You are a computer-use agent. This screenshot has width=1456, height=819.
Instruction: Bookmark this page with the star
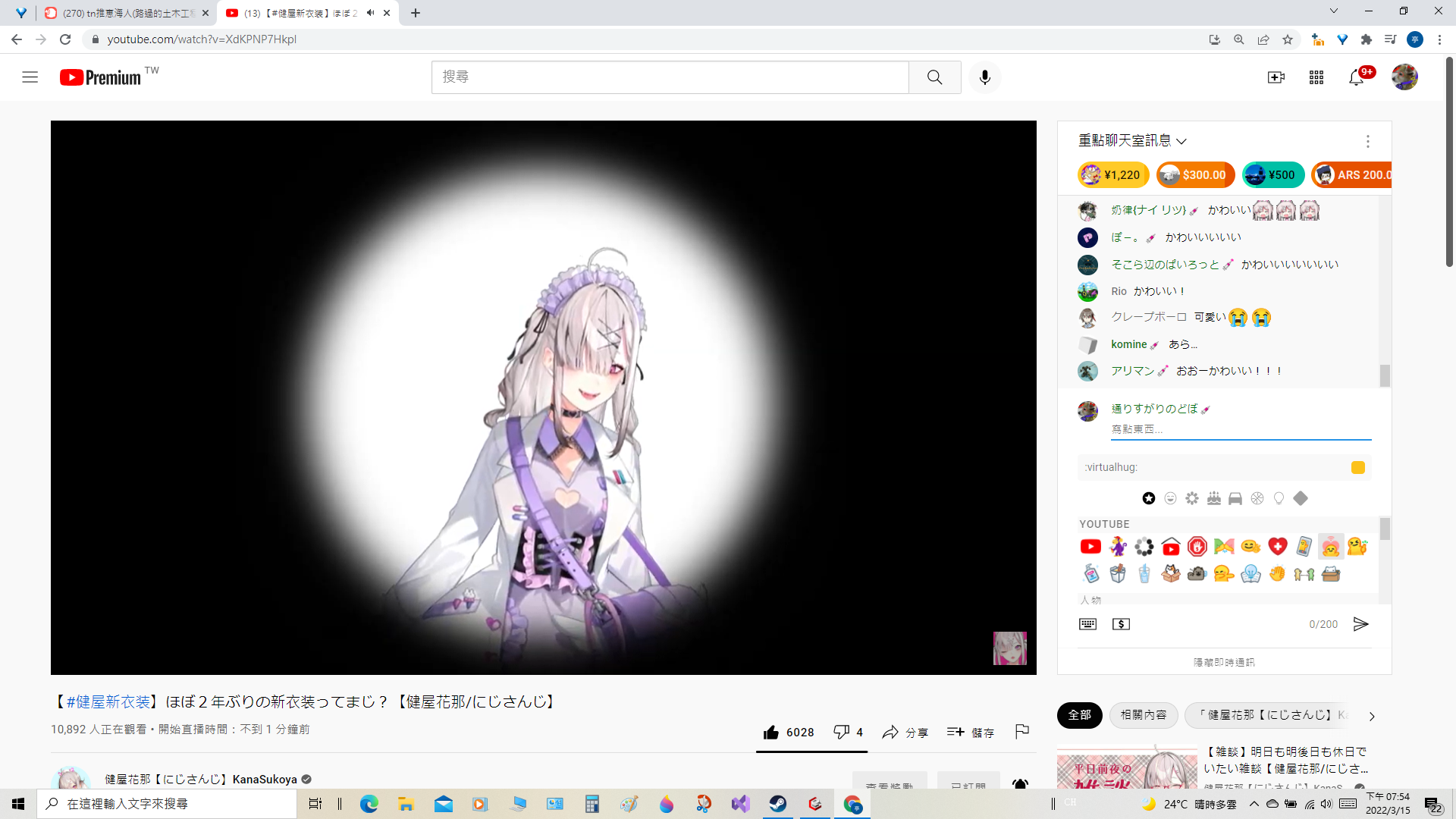click(x=1288, y=39)
